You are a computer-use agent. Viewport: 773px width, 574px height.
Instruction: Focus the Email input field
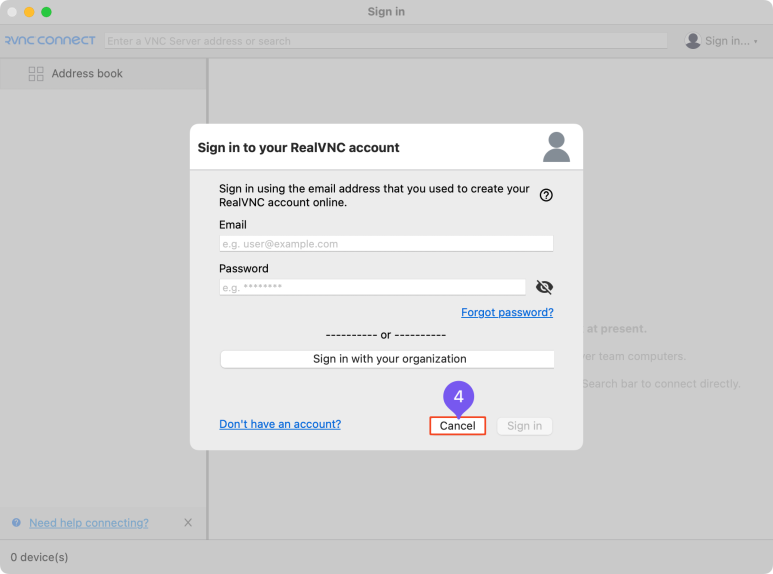click(x=386, y=244)
